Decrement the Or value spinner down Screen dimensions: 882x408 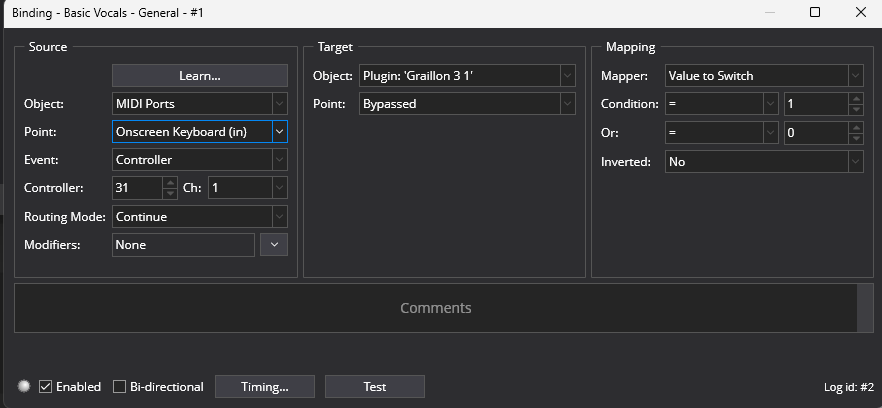click(856, 138)
